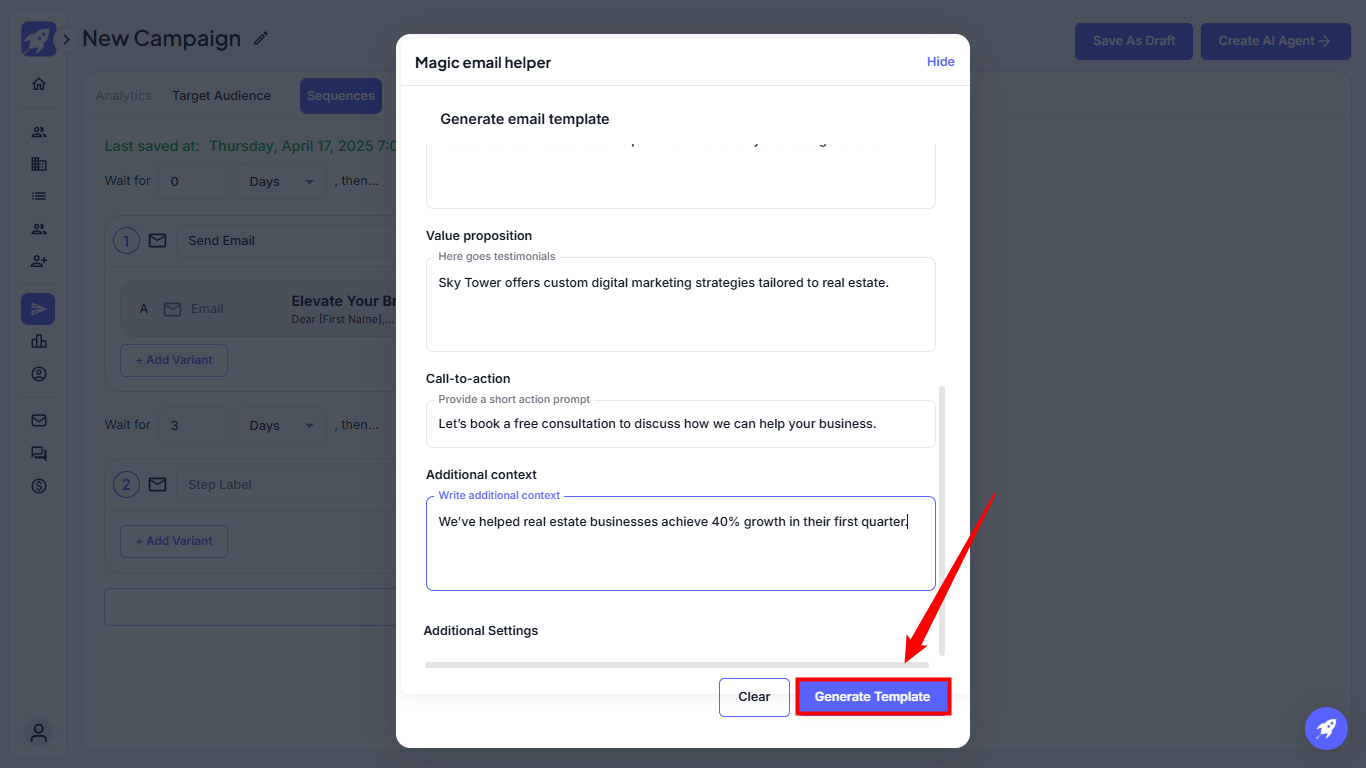Switch to the Target Audience tab
This screenshot has height=768, width=1366.
tap(221, 96)
